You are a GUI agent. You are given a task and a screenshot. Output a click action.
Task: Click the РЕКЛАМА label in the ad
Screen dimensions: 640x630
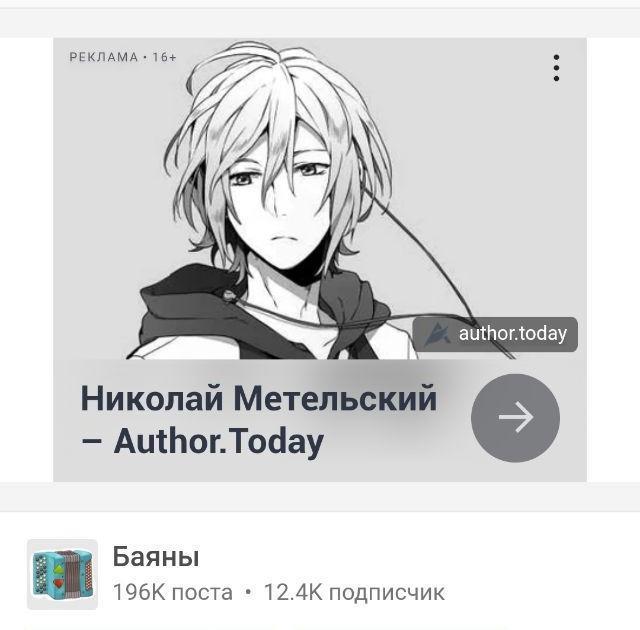tap(104, 57)
